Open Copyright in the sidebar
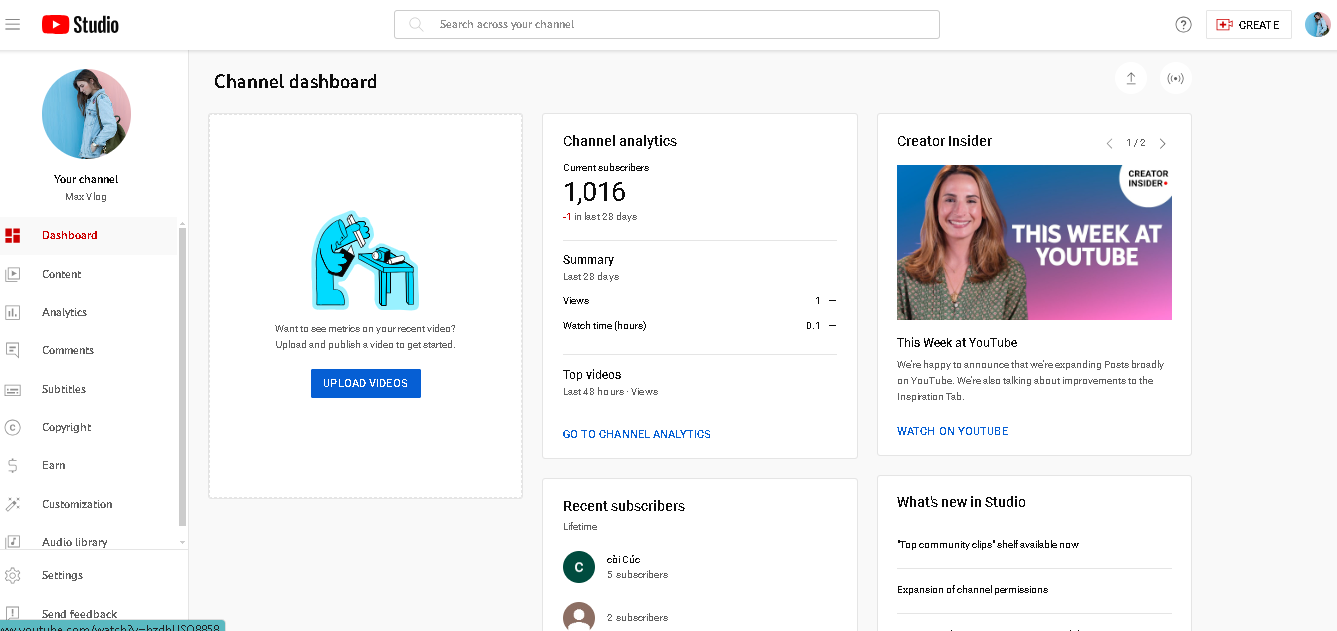Screen dimensions: 1337x631 66,427
